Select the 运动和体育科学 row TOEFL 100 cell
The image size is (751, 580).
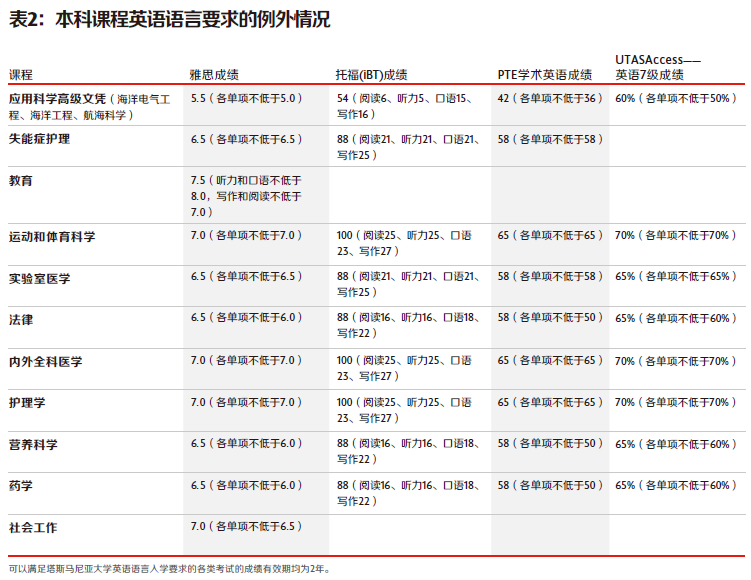pos(404,243)
